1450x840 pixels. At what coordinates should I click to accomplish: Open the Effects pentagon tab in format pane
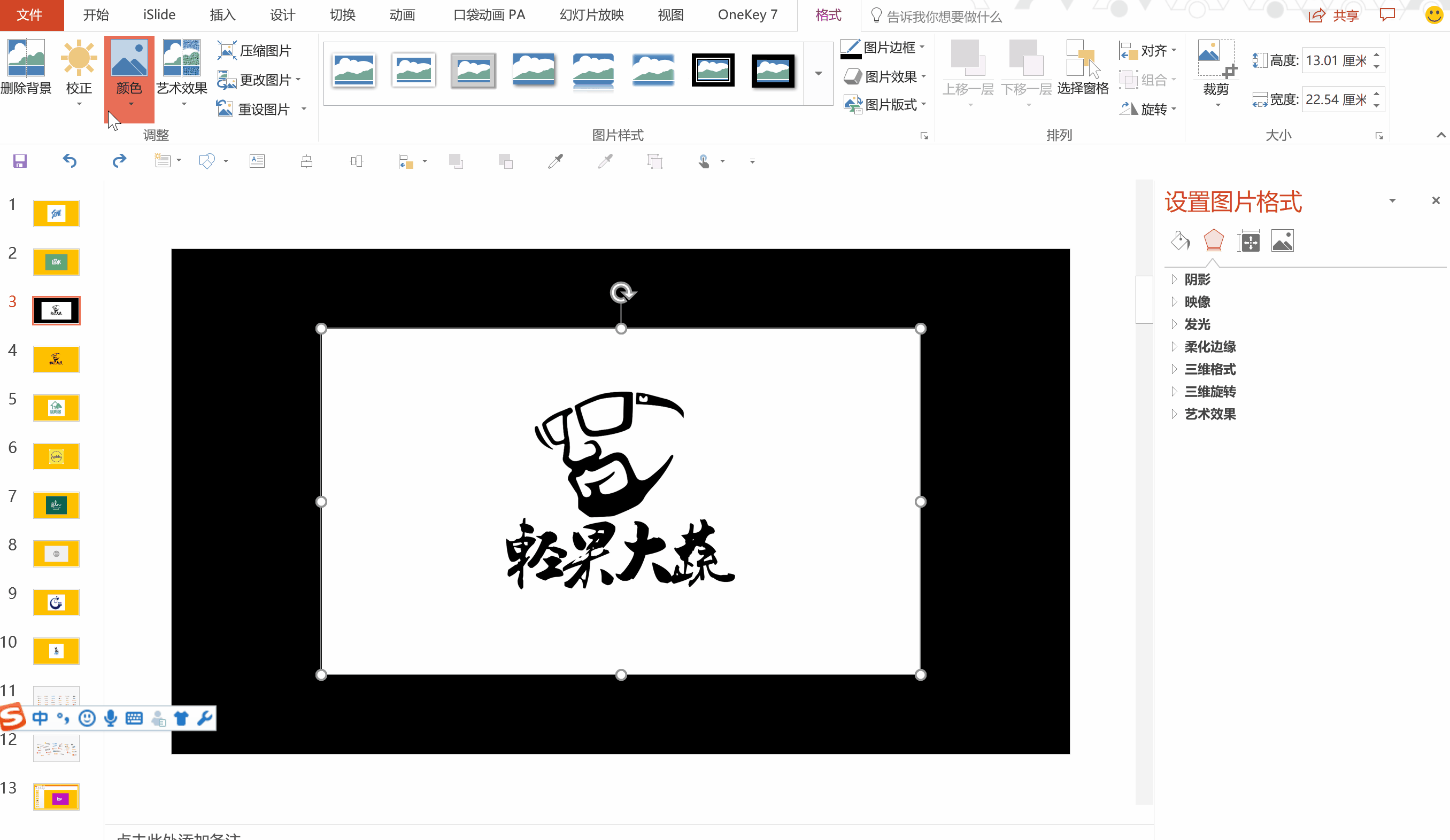tap(1214, 241)
